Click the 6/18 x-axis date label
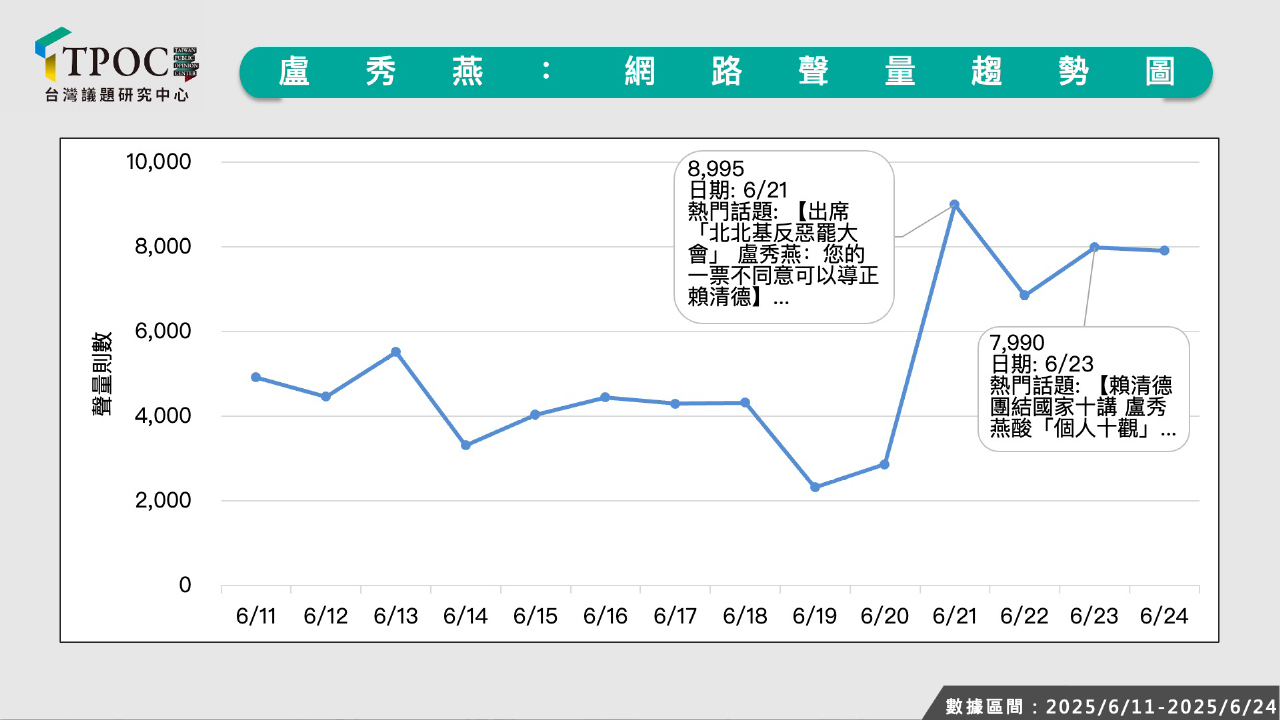Viewport: 1280px width, 720px height. [x=745, y=616]
